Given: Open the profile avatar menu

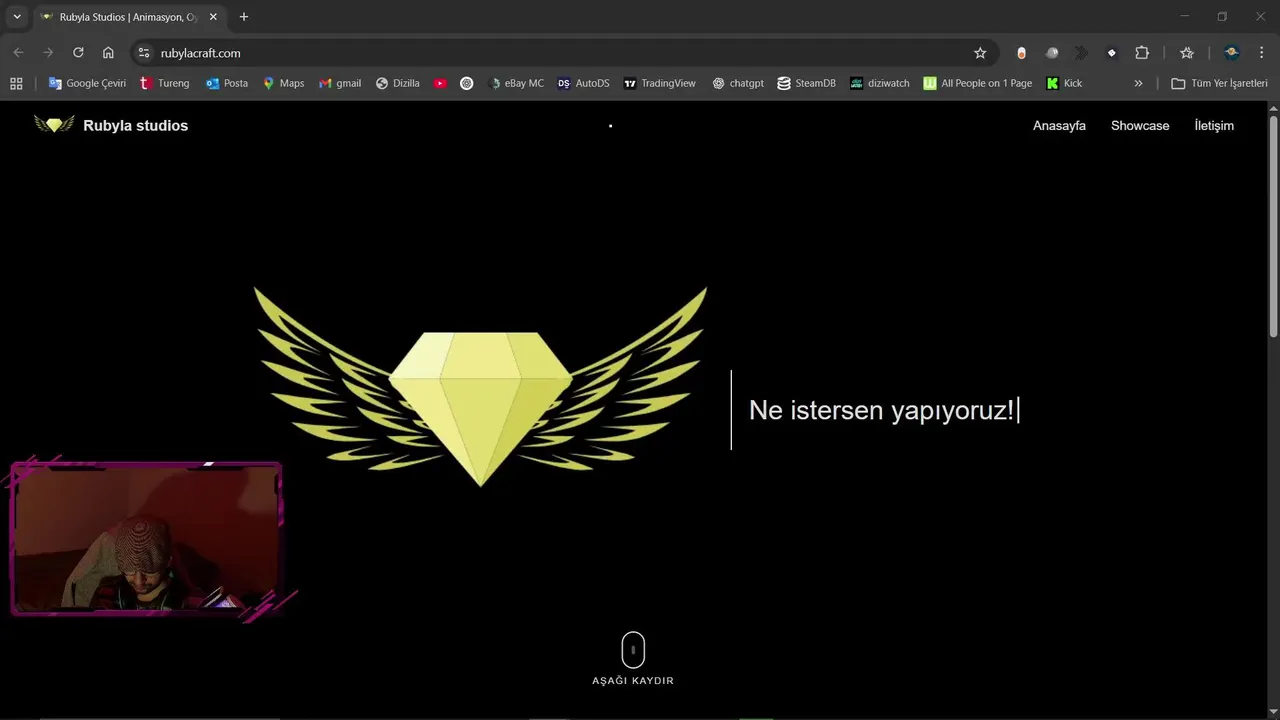Looking at the screenshot, I should [1232, 53].
